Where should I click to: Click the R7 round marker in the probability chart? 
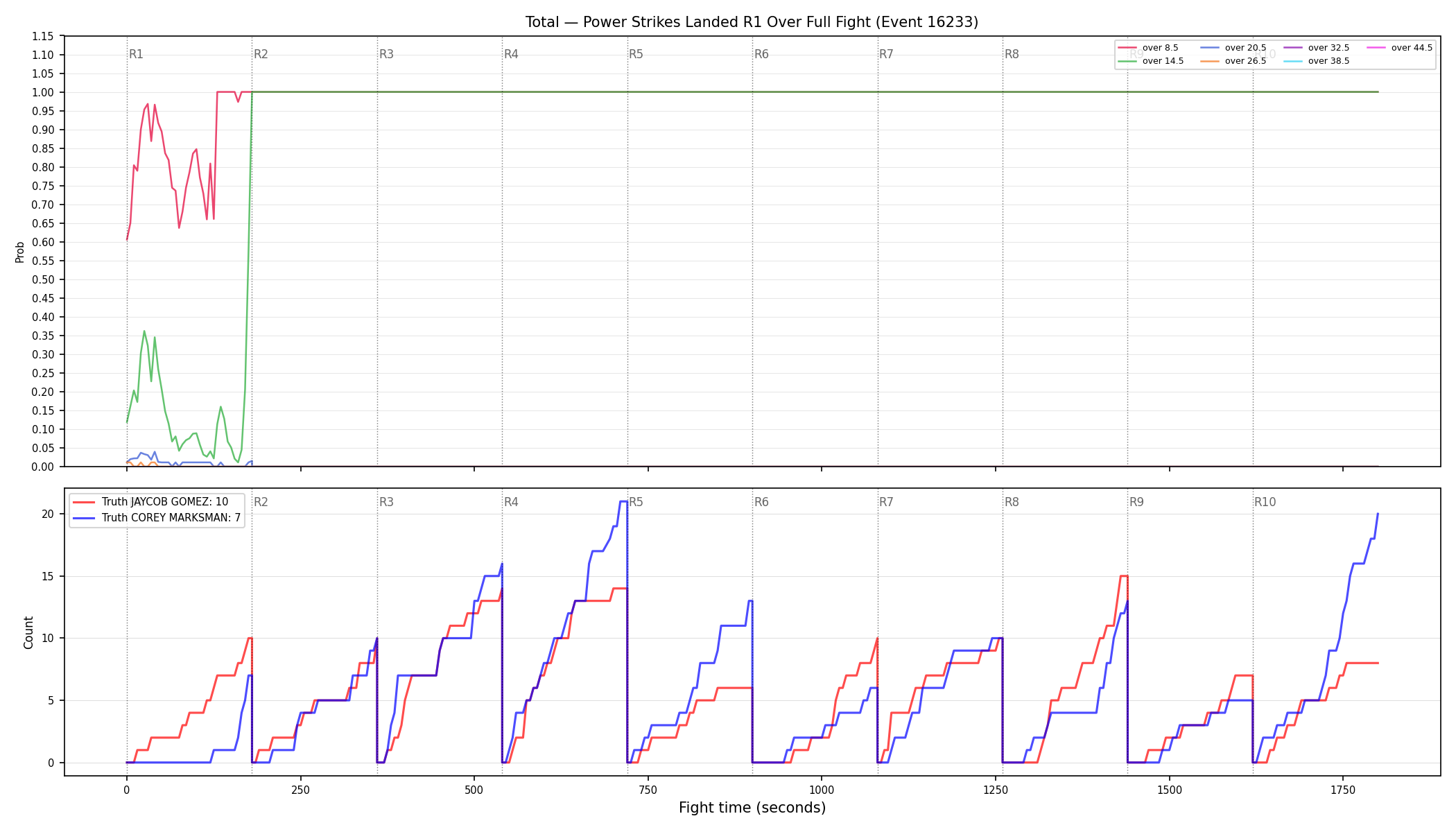pyautogui.click(x=886, y=54)
